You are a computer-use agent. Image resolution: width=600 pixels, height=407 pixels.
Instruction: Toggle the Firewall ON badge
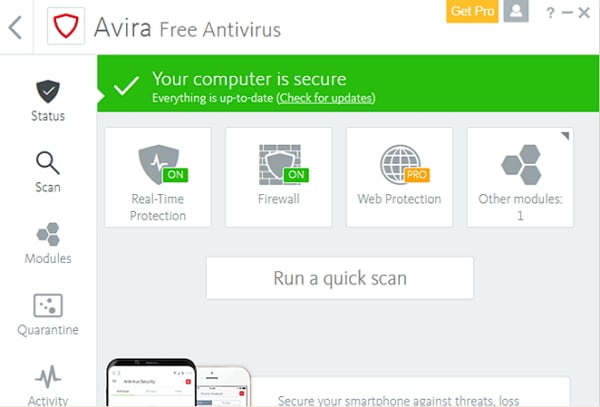[296, 175]
